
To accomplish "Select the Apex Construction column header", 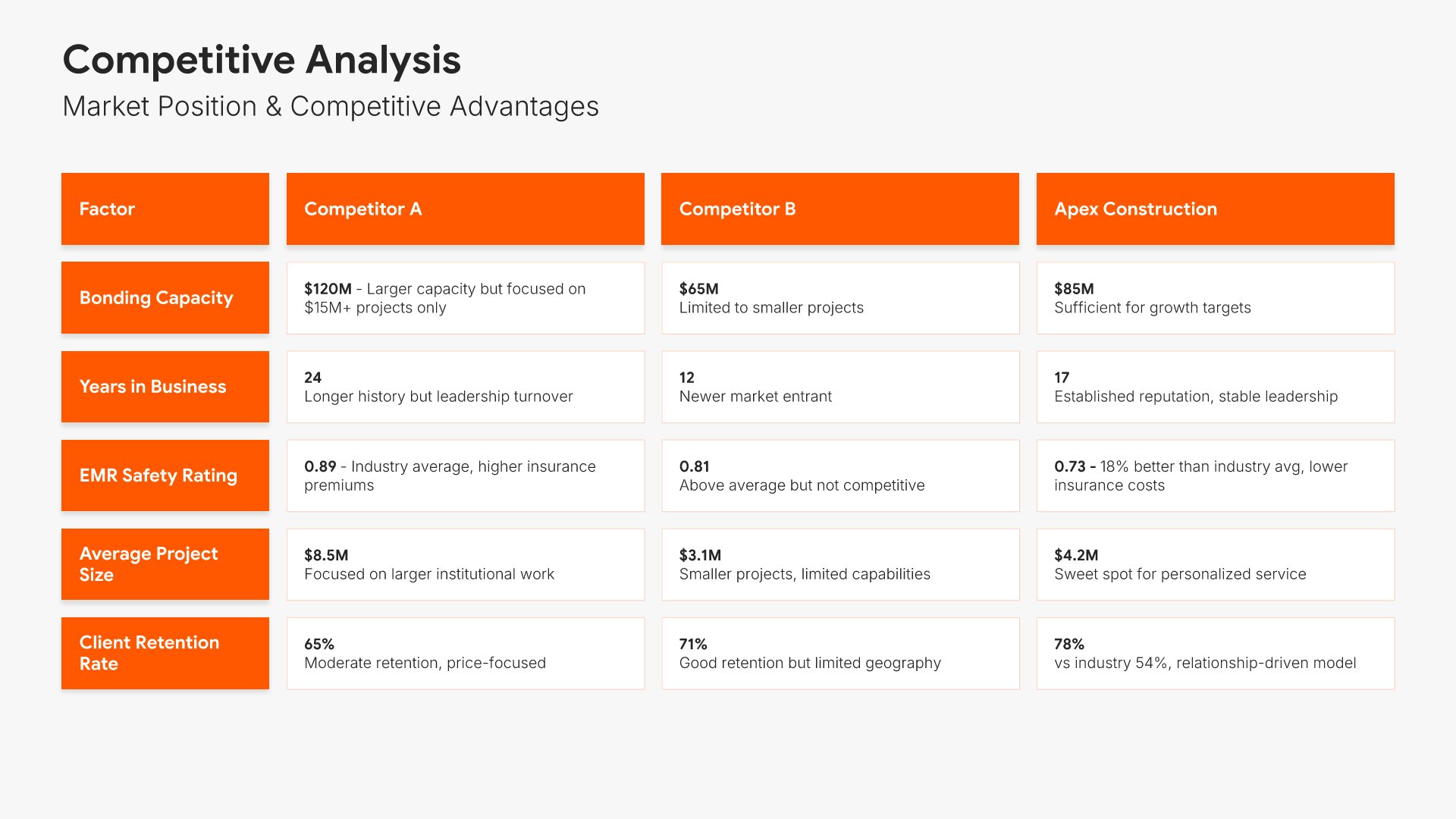I will [x=1215, y=209].
